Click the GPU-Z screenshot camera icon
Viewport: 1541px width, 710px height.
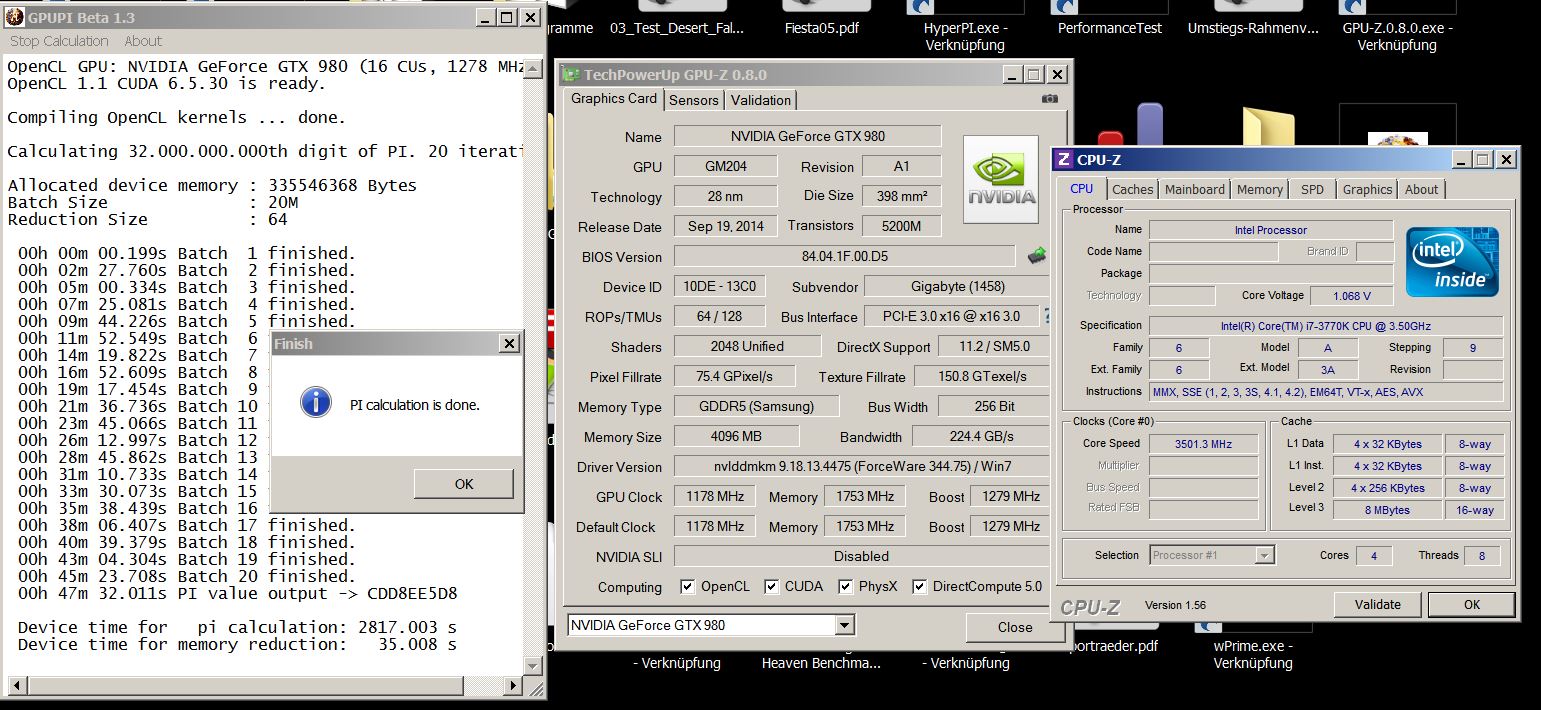[1049, 99]
